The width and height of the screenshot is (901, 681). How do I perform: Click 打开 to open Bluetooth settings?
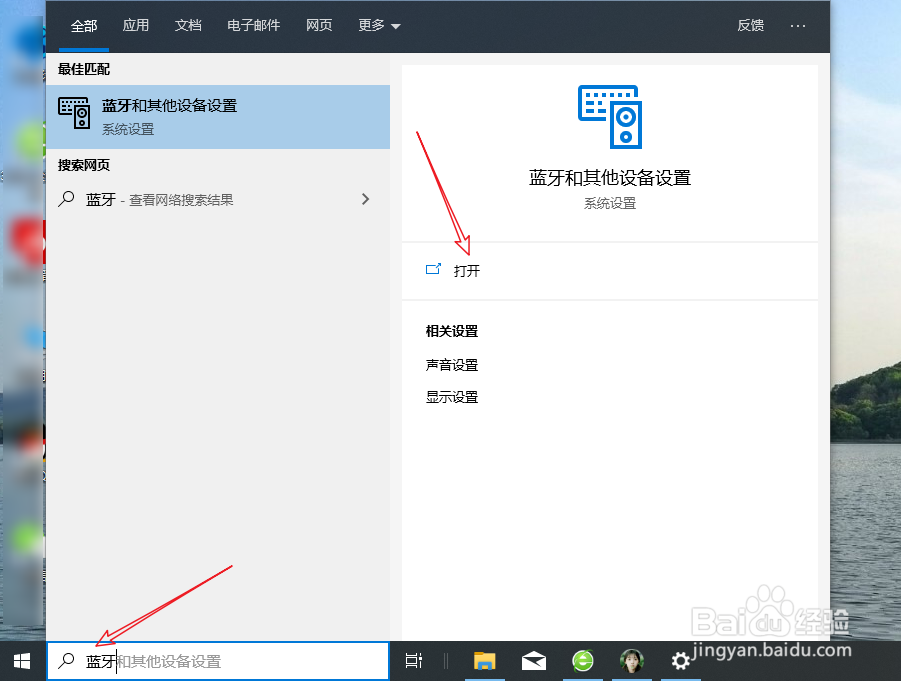pyautogui.click(x=466, y=270)
